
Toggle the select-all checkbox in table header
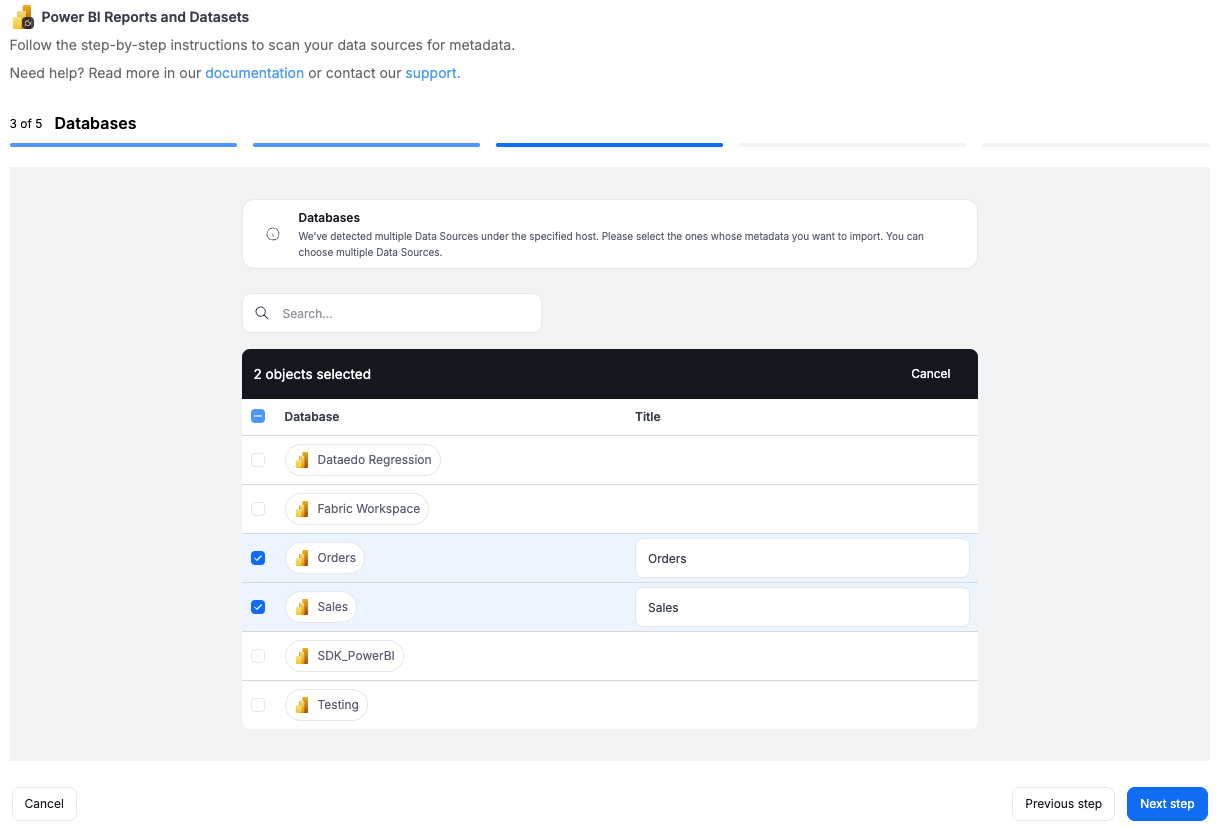(258, 416)
